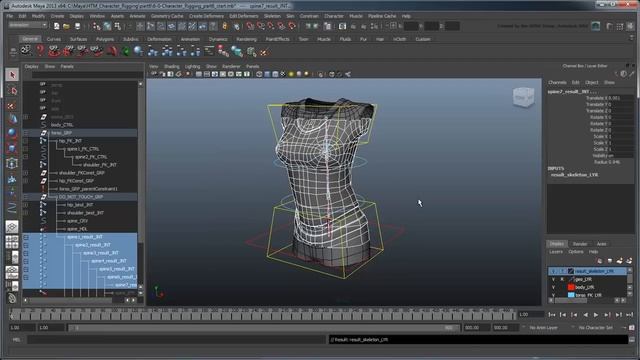Screen dimensions: 640x360
Task: Toggle visibility V of body_LYR
Action: click(553, 287)
